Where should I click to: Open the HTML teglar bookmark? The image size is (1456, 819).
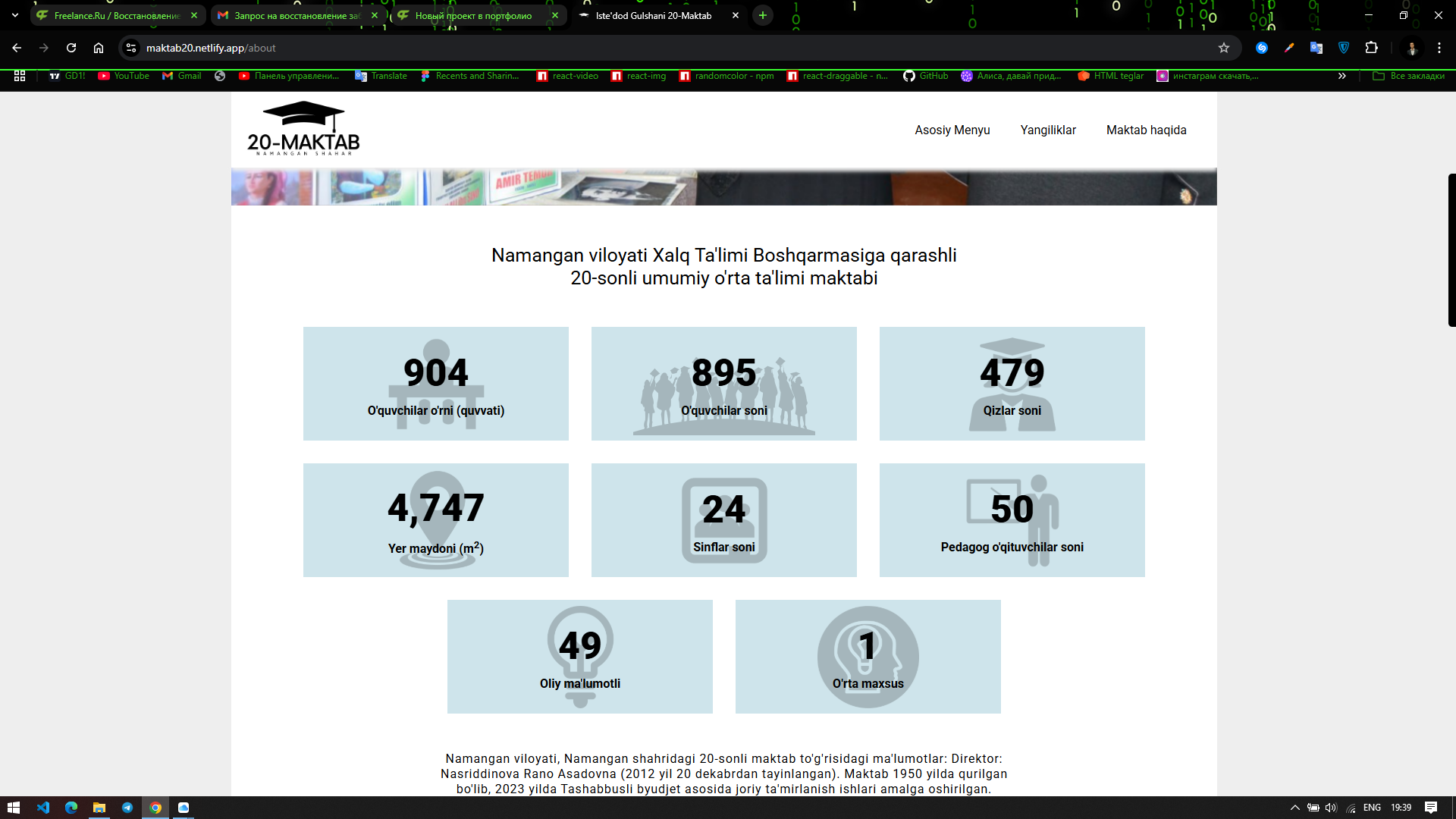pyautogui.click(x=1110, y=76)
